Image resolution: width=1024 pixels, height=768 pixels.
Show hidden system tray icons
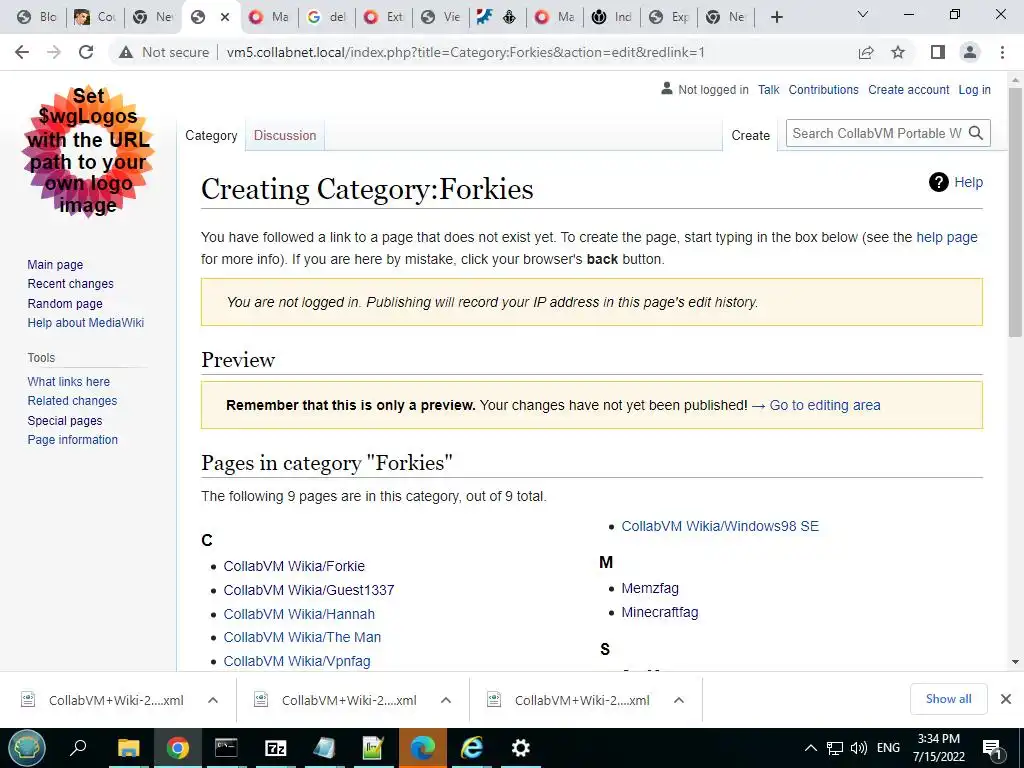810,748
